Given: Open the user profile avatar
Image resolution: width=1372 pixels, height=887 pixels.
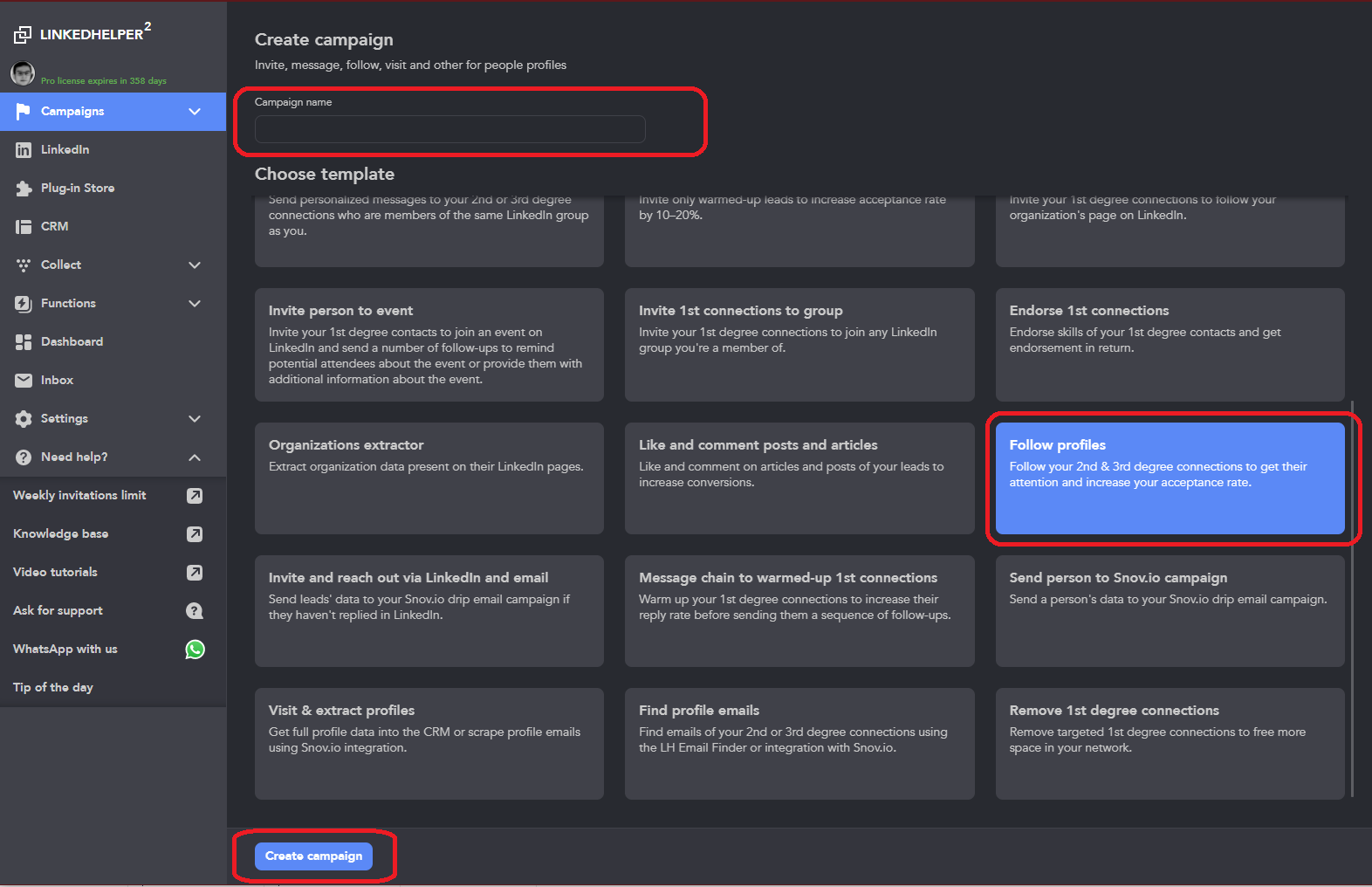Looking at the screenshot, I should point(23,73).
